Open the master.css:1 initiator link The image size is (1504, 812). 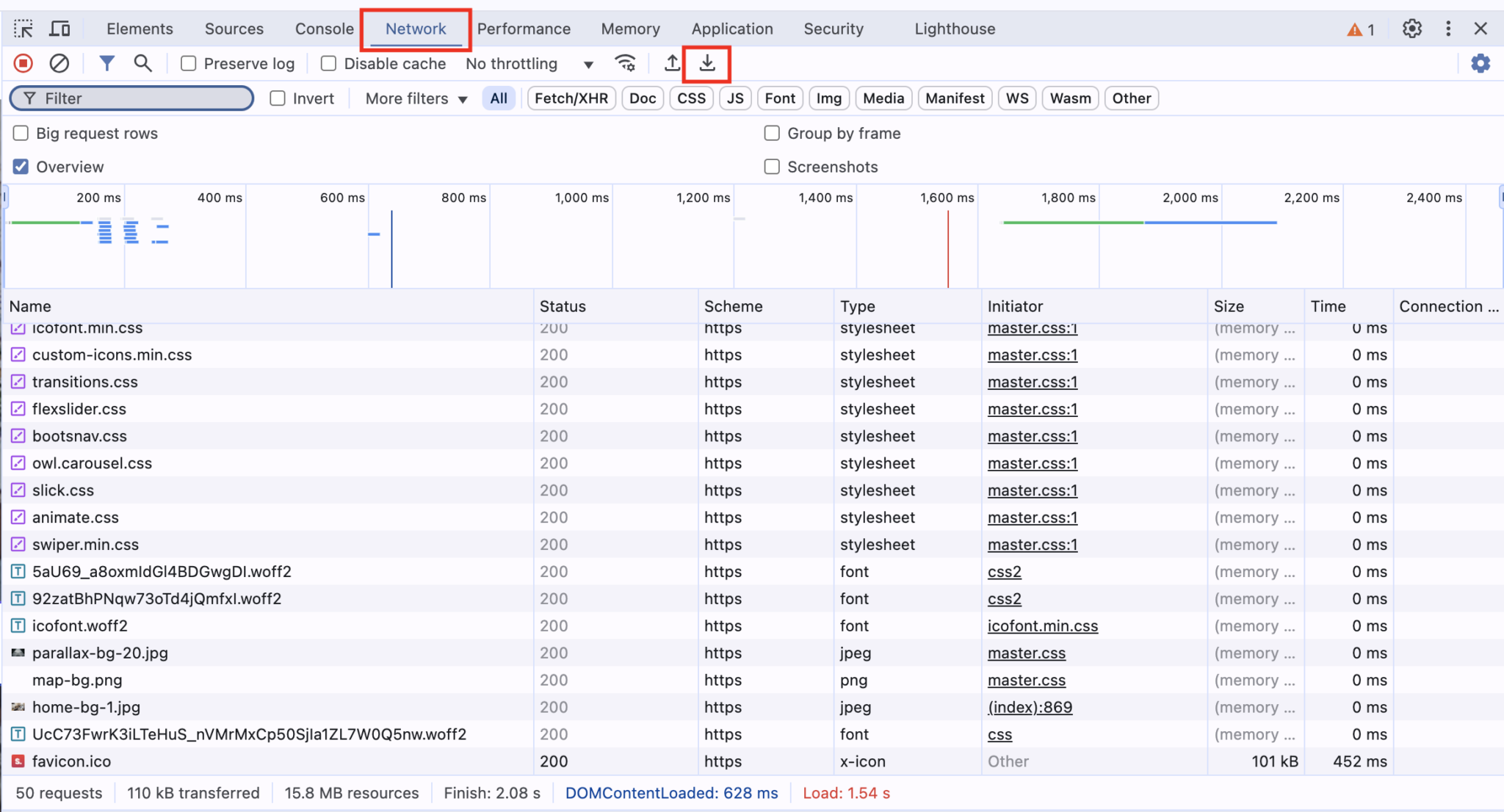1032,355
